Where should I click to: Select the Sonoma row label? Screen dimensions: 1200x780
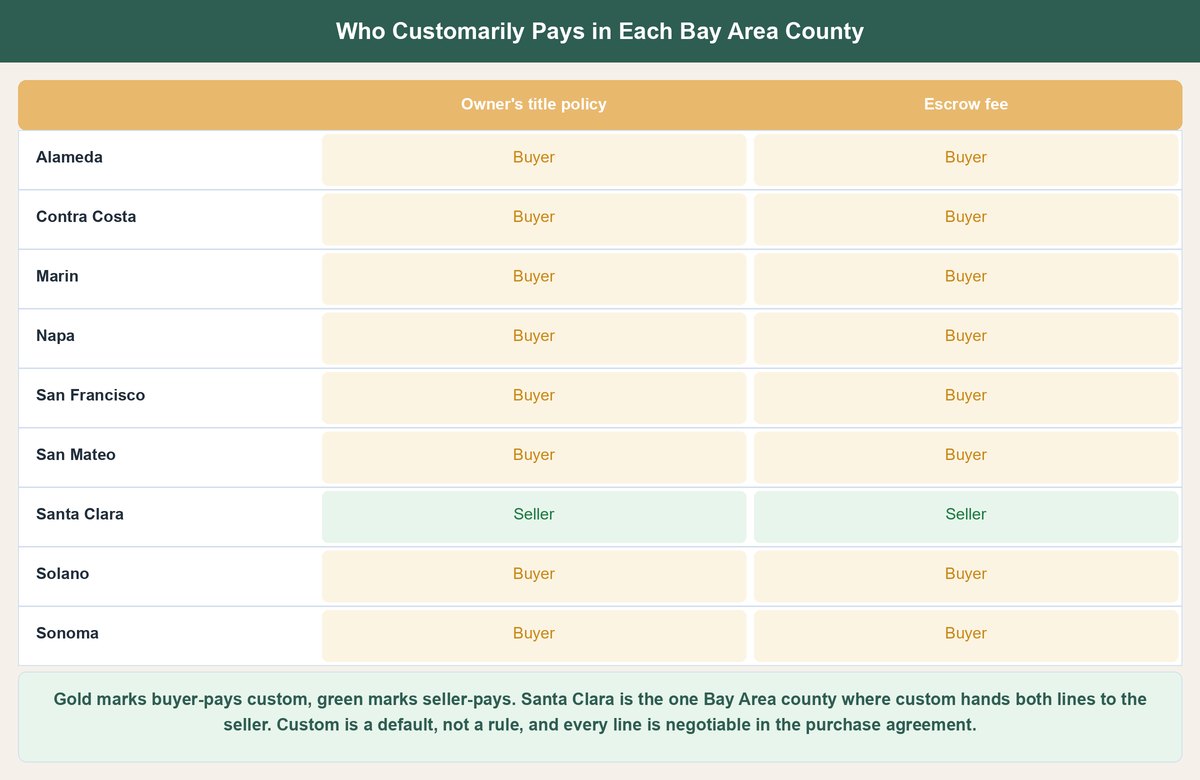(67, 633)
